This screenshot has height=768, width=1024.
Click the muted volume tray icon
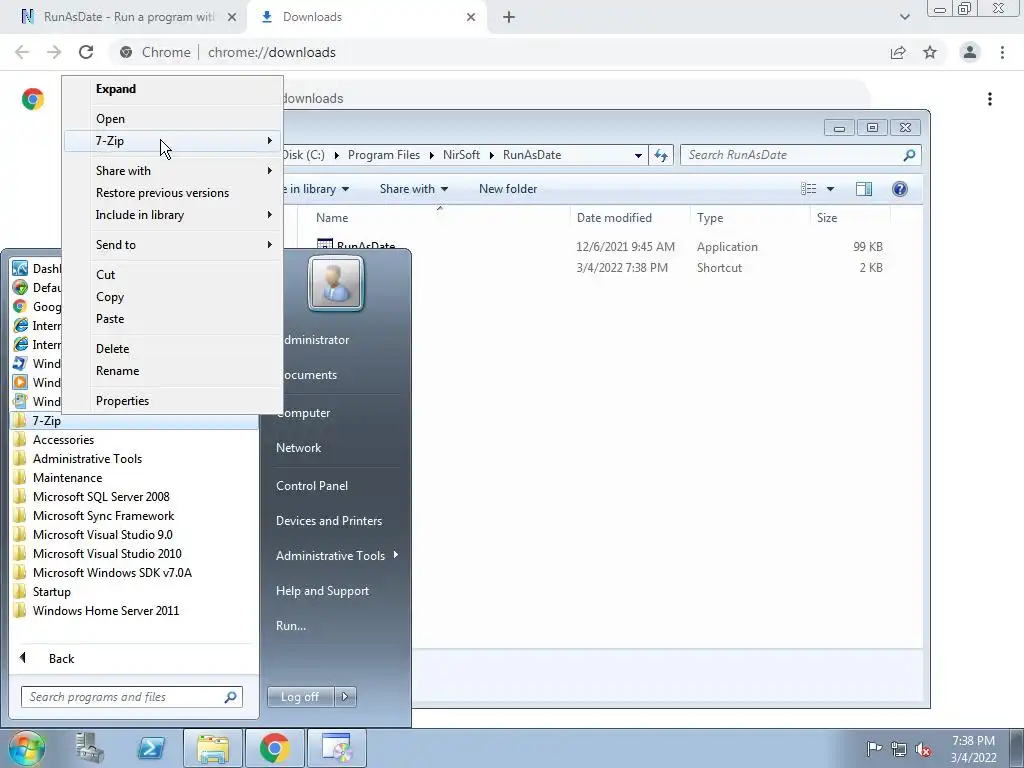(923, 749)
